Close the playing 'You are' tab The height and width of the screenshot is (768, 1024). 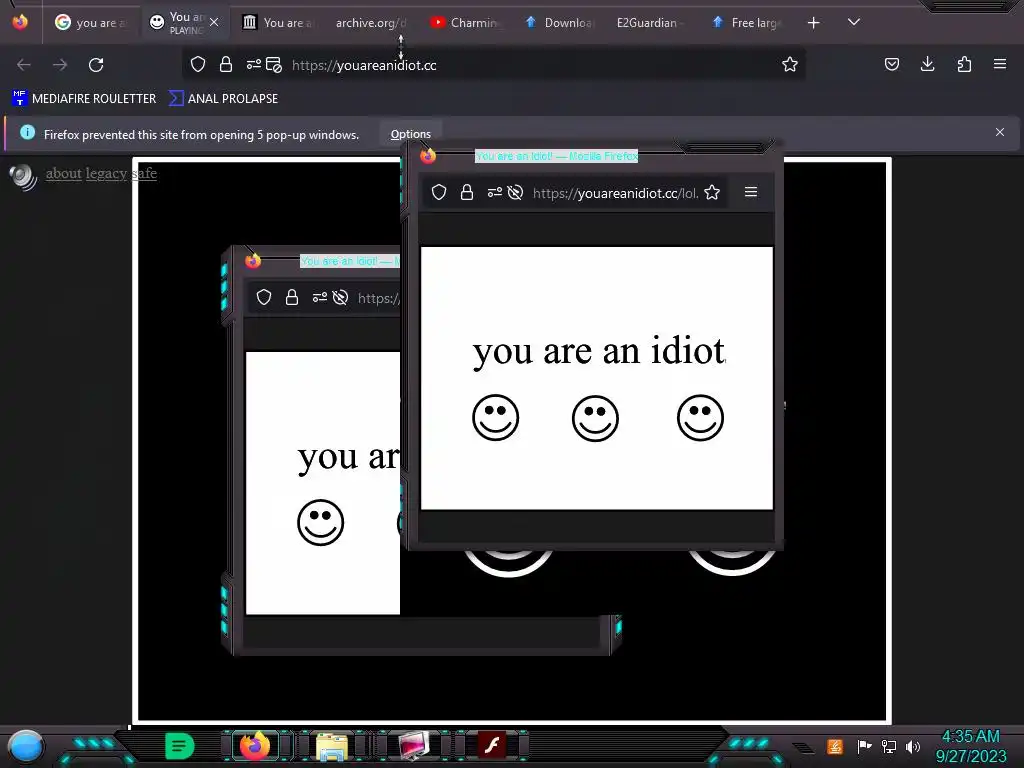pyautogui.click(x=214, y=22)
